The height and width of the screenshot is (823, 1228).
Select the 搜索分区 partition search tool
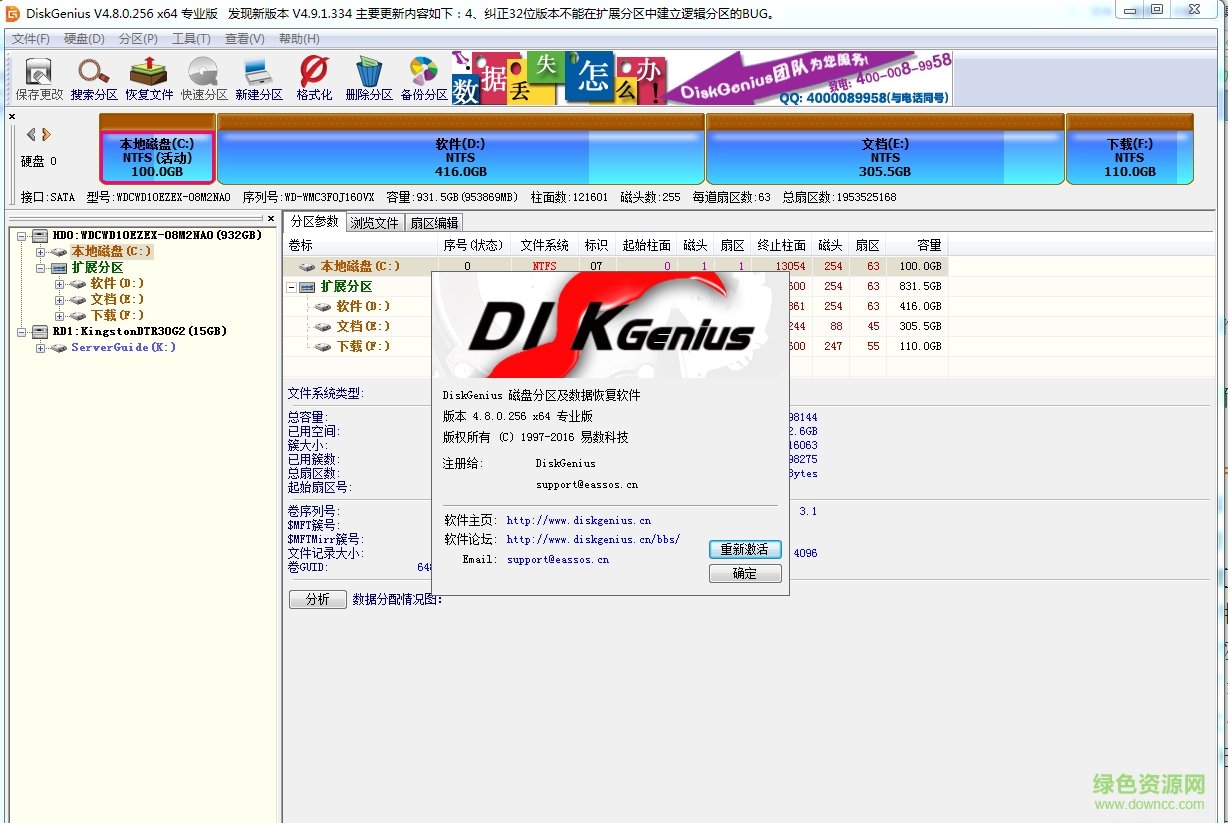coord(92,77)
